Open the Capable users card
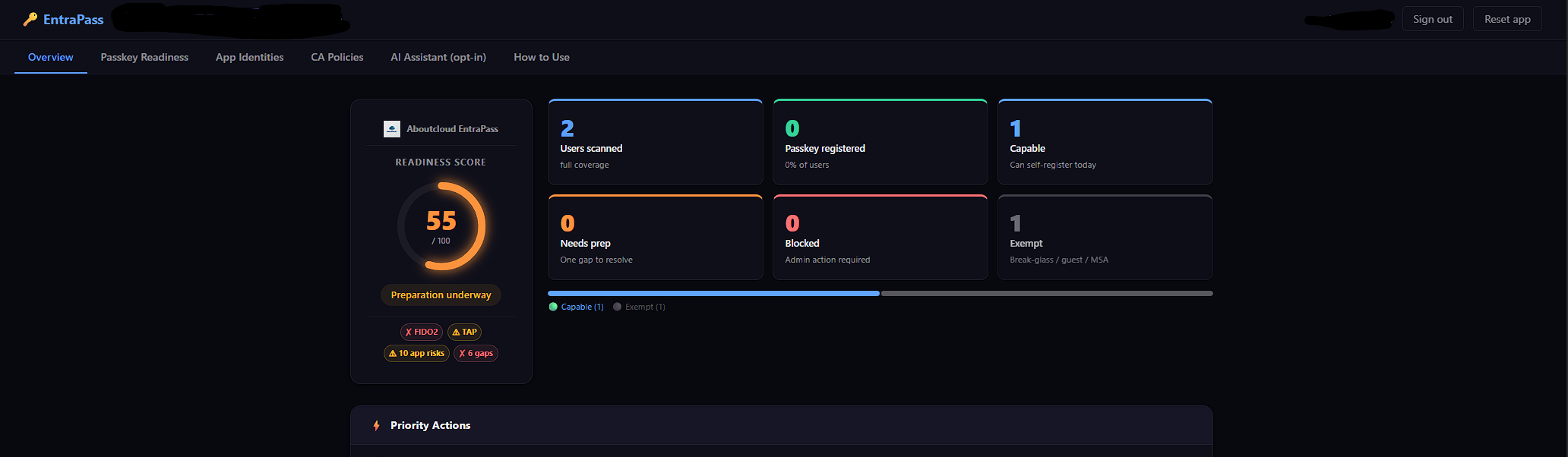Viewport: 1568px width, 457px height. (1105, 142)
